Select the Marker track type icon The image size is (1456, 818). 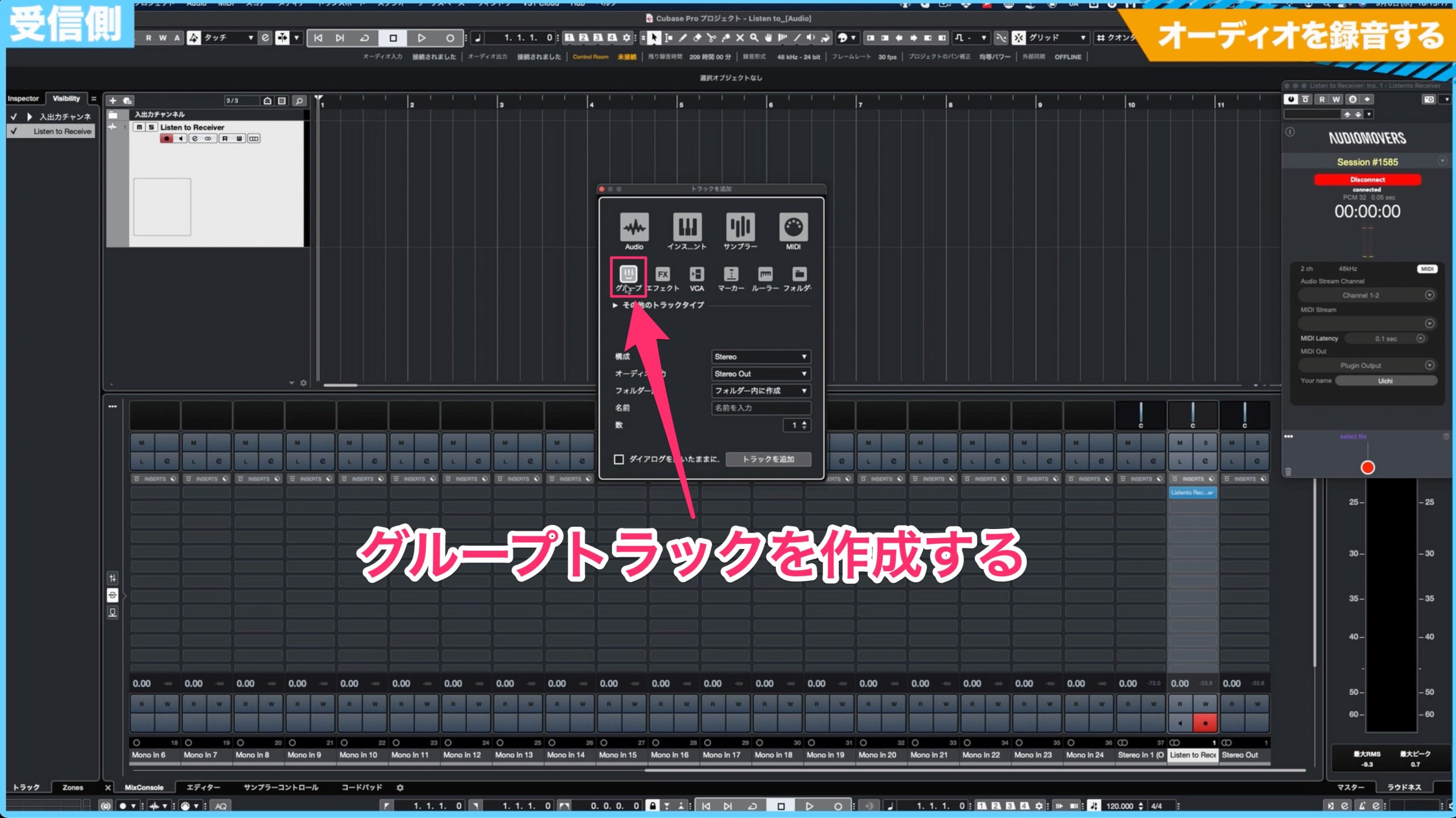731,275
